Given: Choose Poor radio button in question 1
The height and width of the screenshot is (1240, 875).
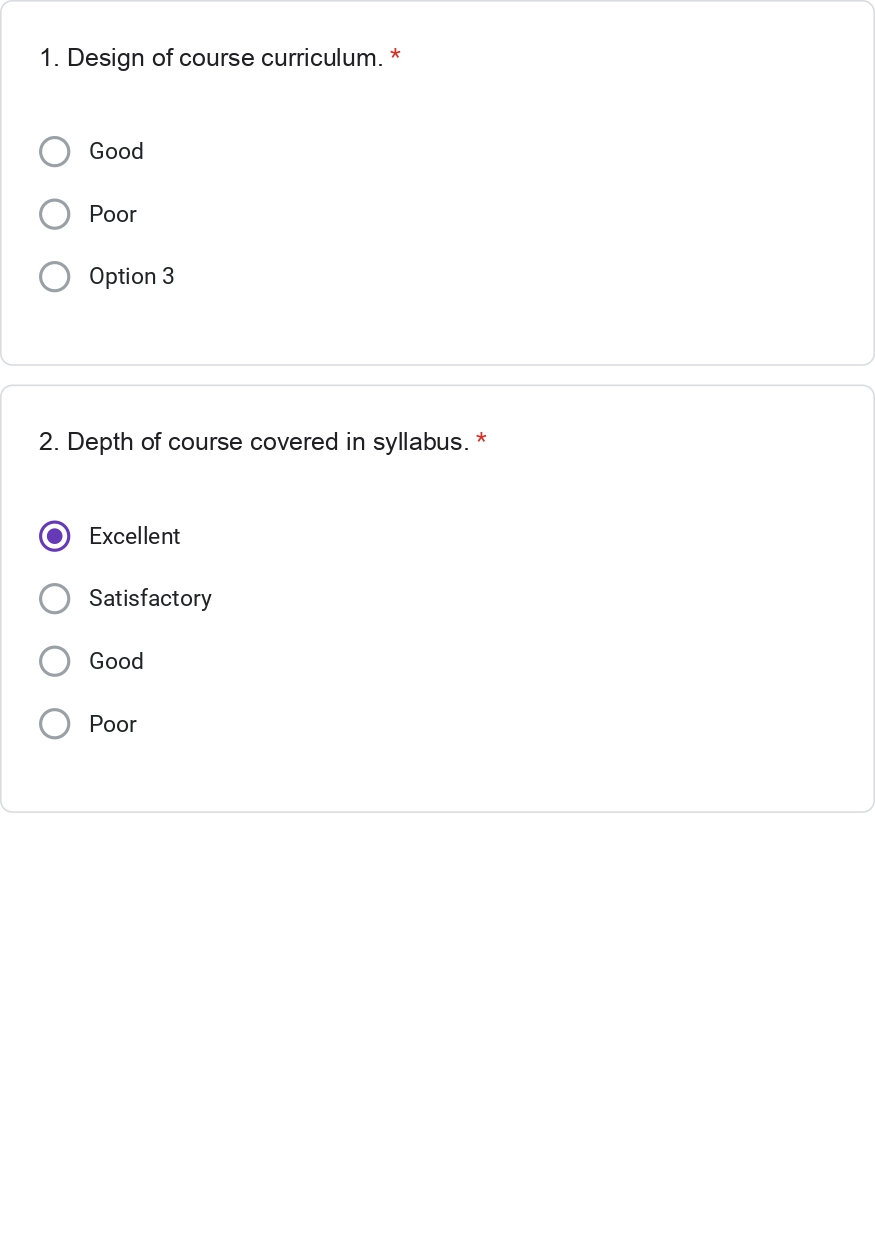Looking at the screenshot, I should click(55, 214).
